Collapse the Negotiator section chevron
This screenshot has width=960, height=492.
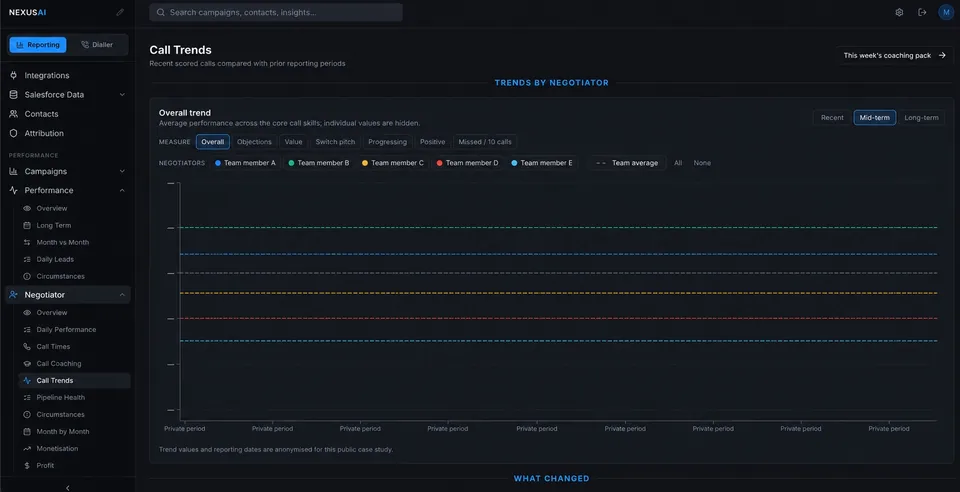click(x=122, y=295)
